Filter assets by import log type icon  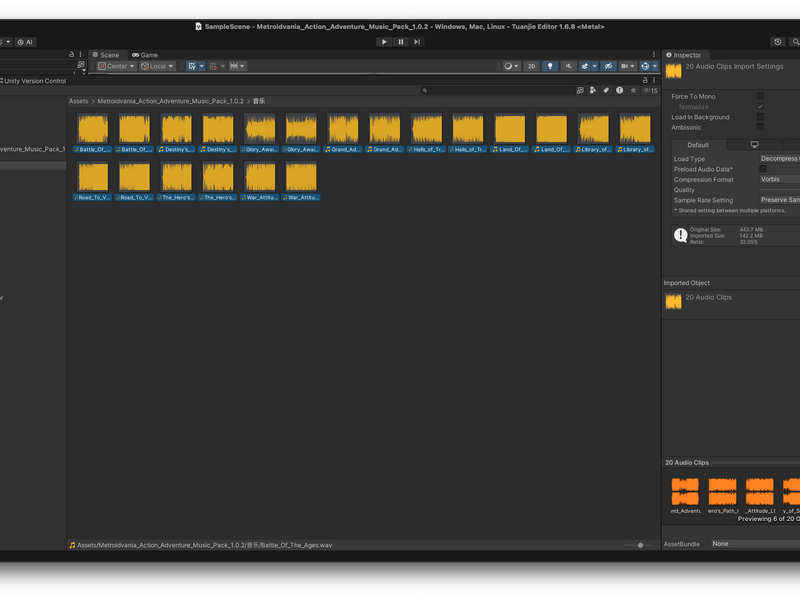(619, 90)
